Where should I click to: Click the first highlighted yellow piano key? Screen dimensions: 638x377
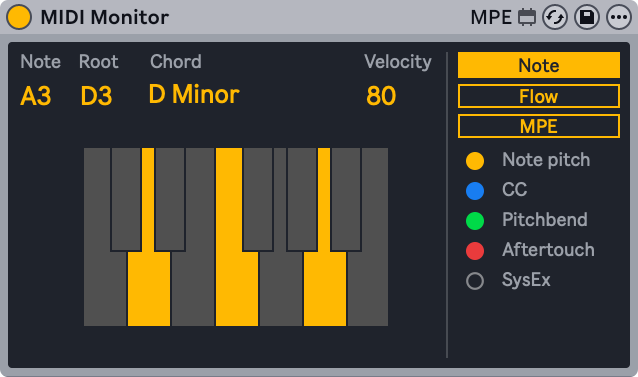coord(149,289)
